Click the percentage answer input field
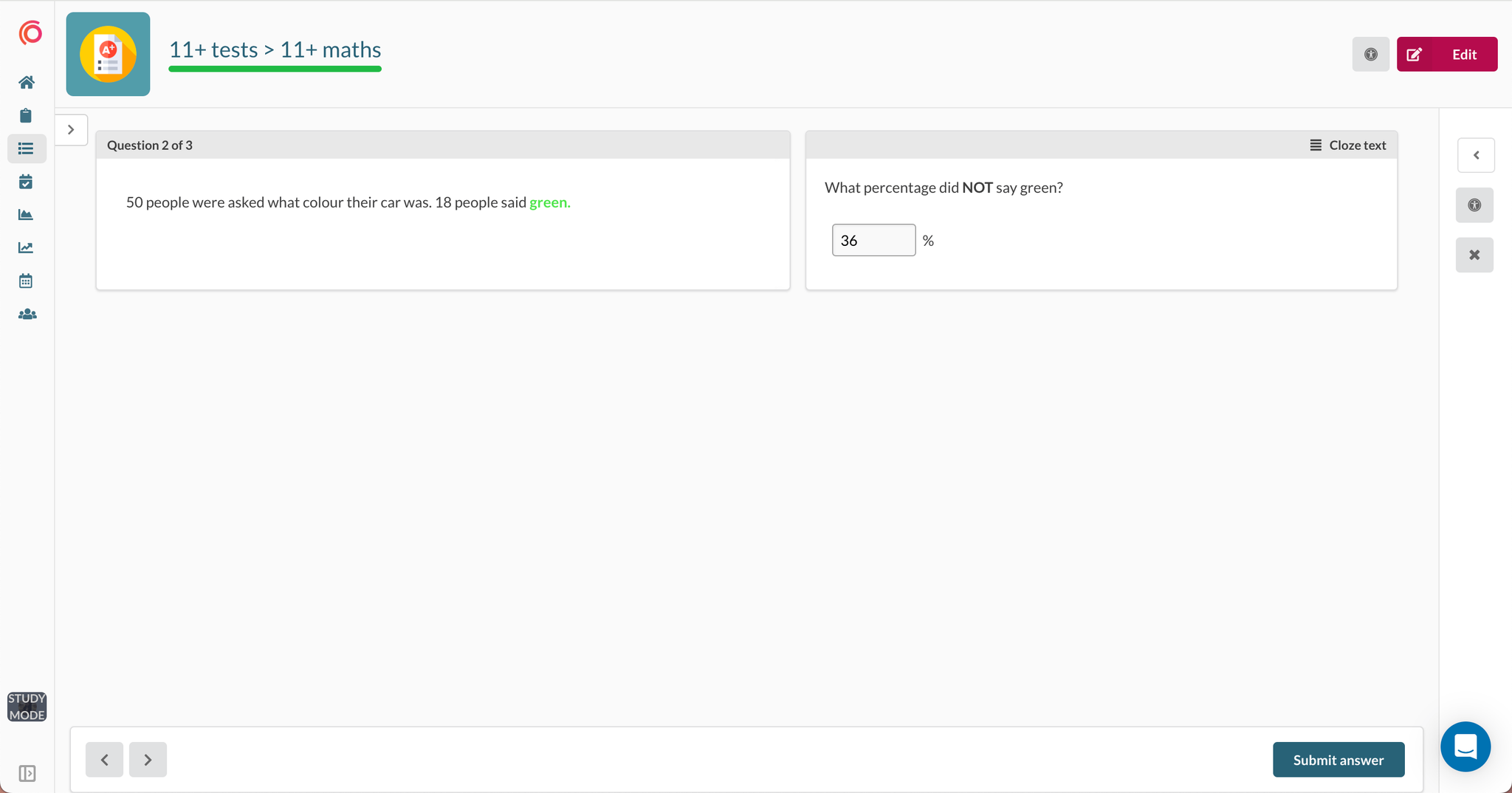This screenshot has height=793, width=1512. 873,241
